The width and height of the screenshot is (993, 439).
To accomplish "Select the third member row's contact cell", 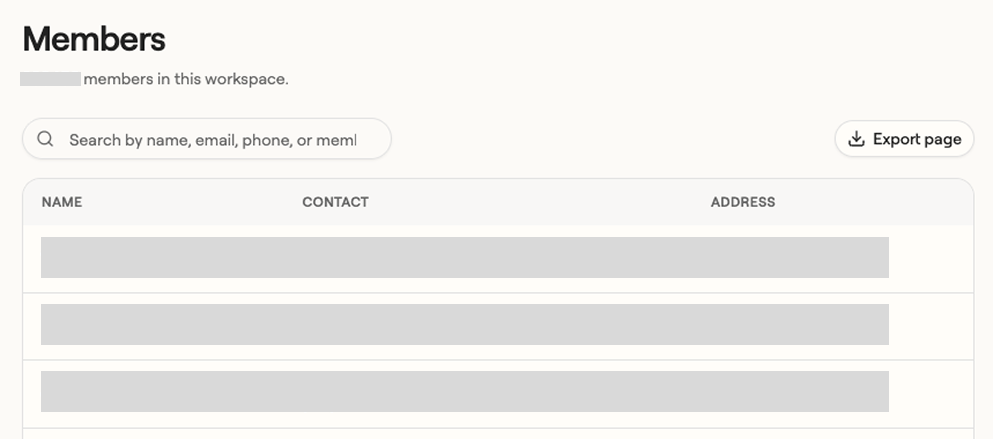I will coord(506,391).
